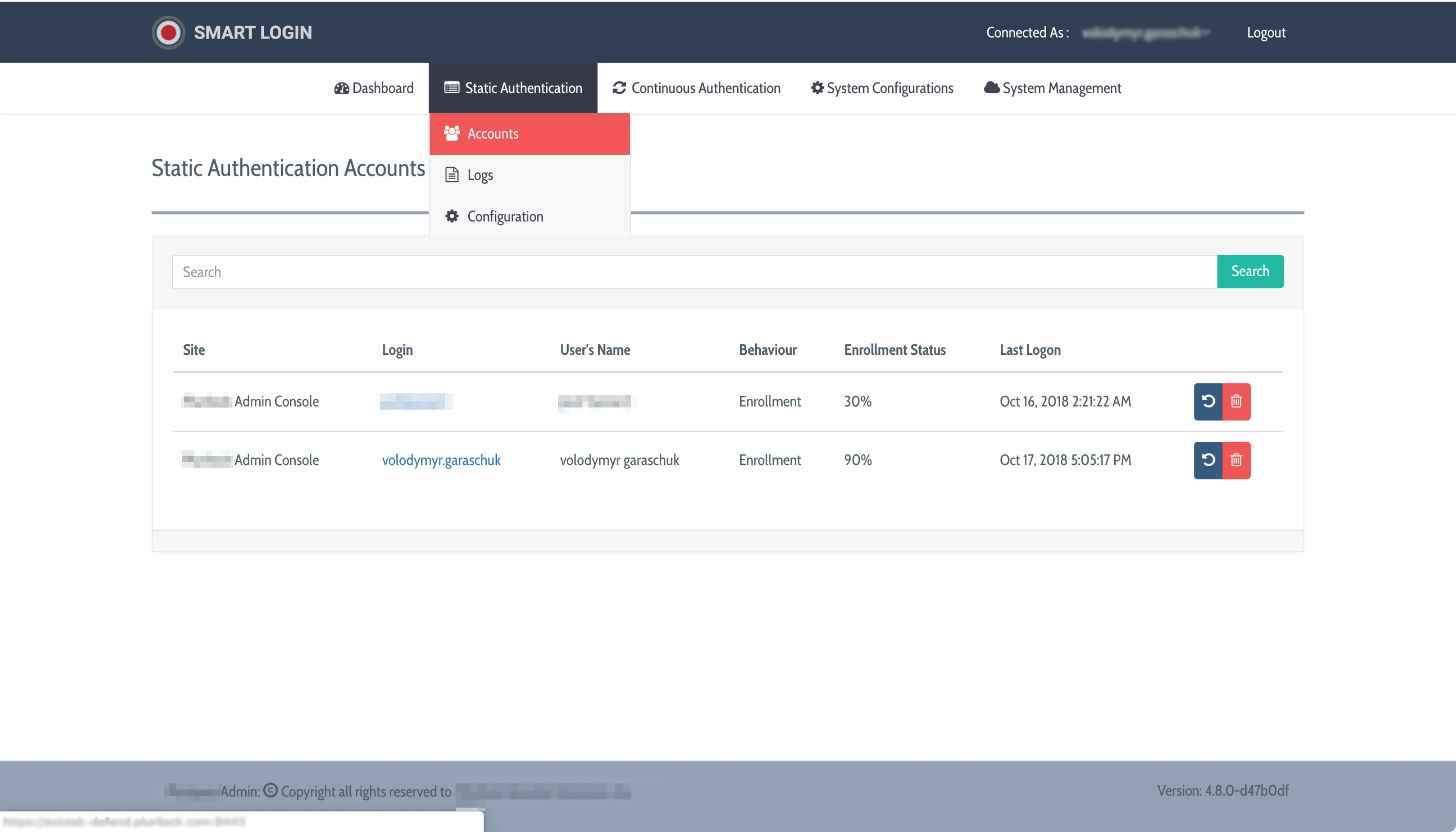Delete the 30% enrollment account row
This screenshot has width=1456, height=832.
[1236, 401]
